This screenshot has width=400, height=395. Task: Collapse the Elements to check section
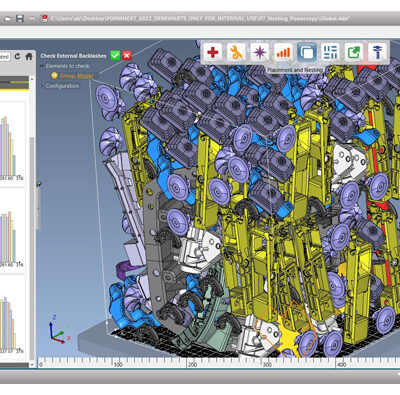click(x=42, y=66)
